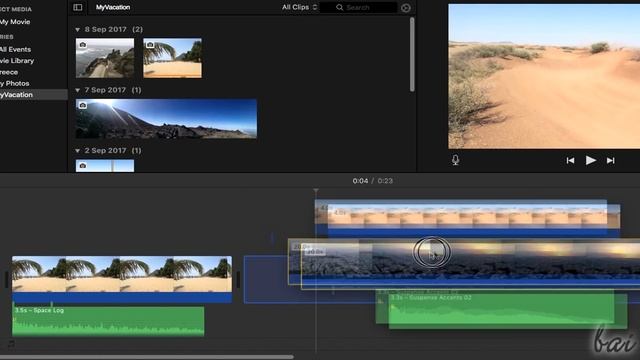Open My Movie in the sidebar

click(x=15, y=22)
